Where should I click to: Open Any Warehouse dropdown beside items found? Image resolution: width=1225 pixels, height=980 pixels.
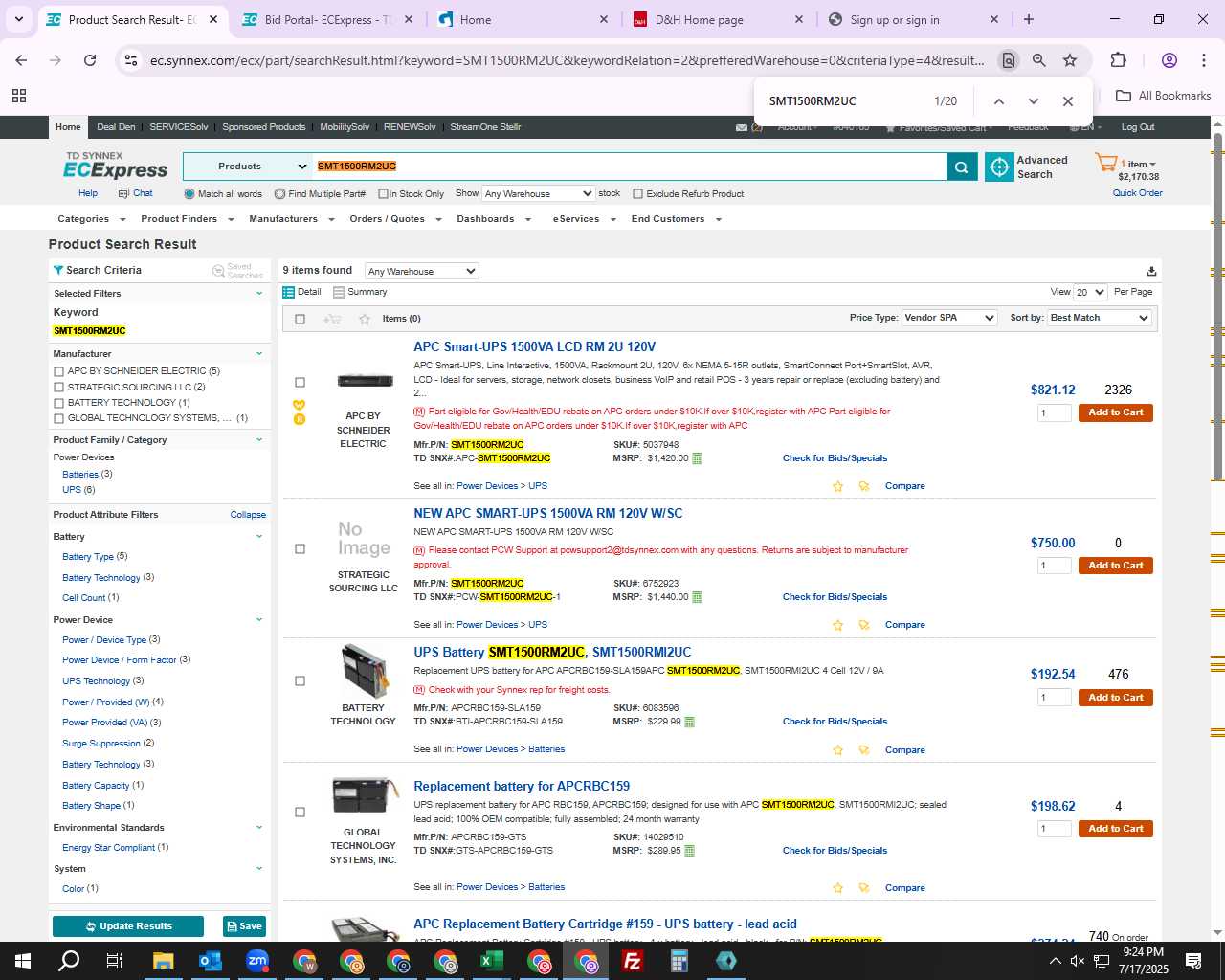(x=421, y=271)
